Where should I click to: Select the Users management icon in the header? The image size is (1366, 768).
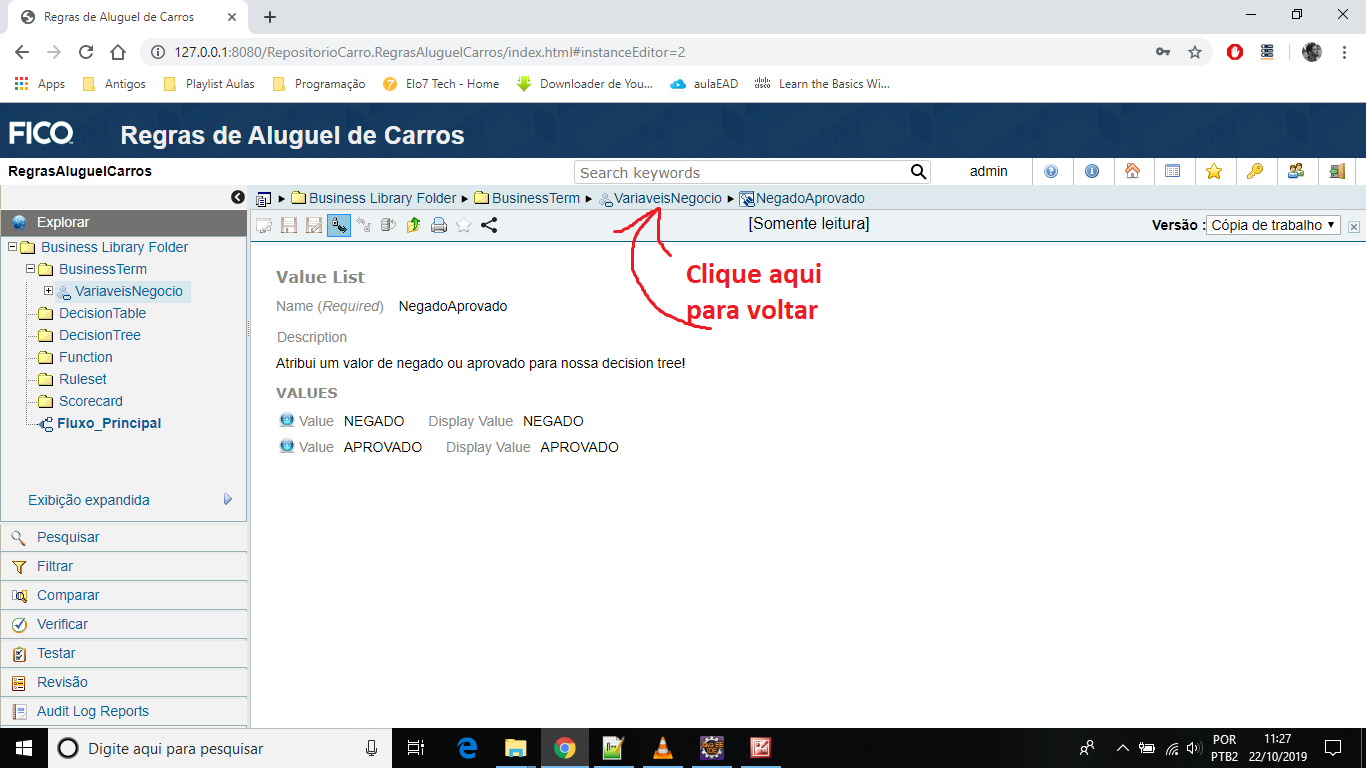(1296, 171)
